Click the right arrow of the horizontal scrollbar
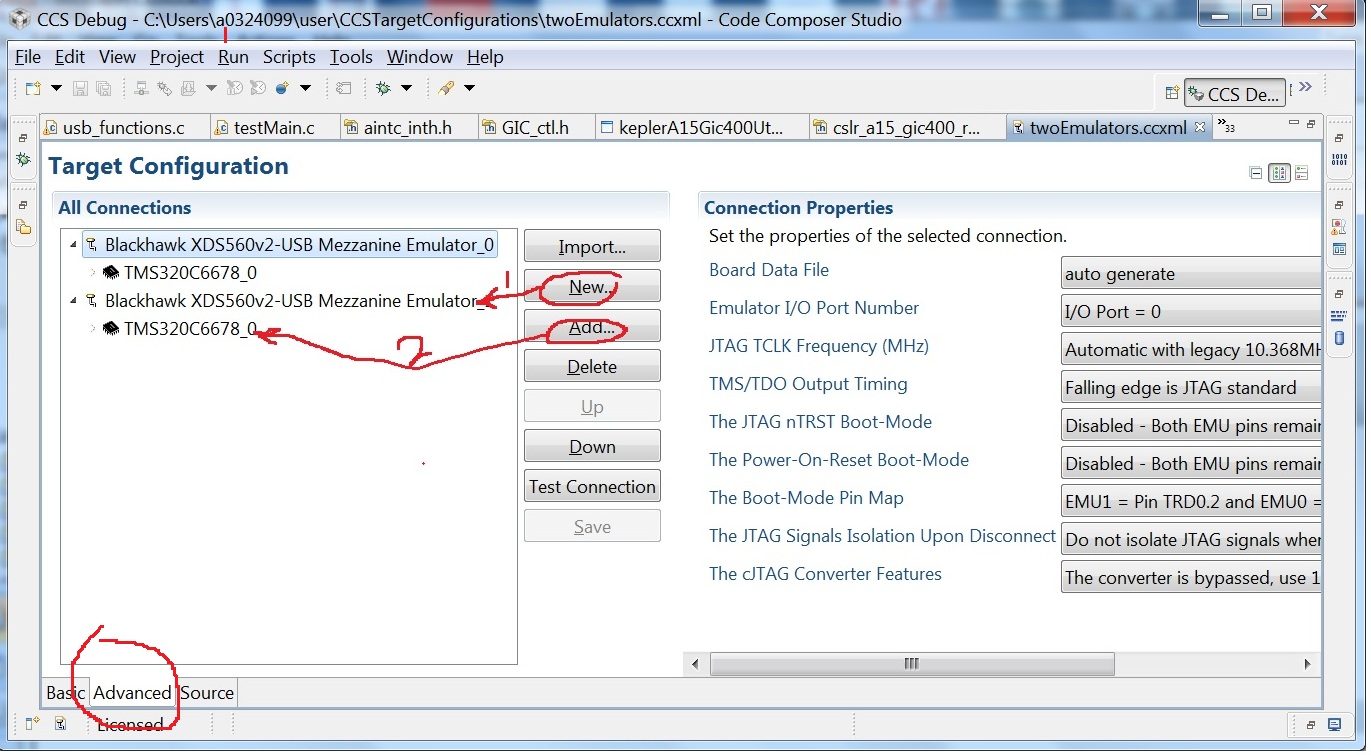The image size is (1371, 755). tap(1308, 664)
